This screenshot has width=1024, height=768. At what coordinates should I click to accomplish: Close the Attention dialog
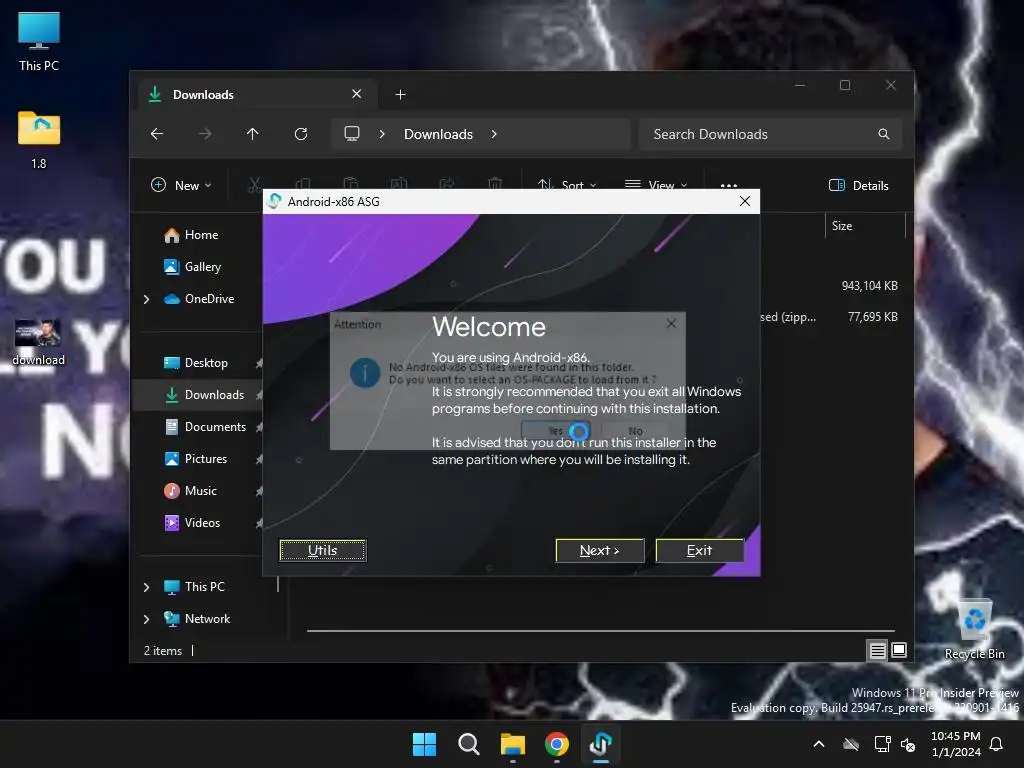671,323
